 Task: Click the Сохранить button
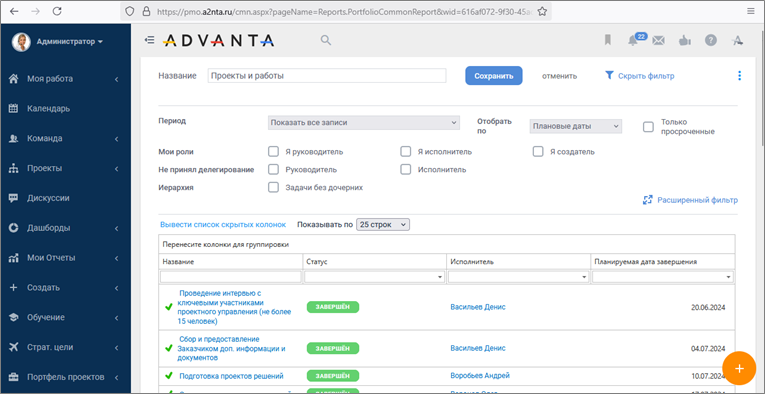point(494,76)
